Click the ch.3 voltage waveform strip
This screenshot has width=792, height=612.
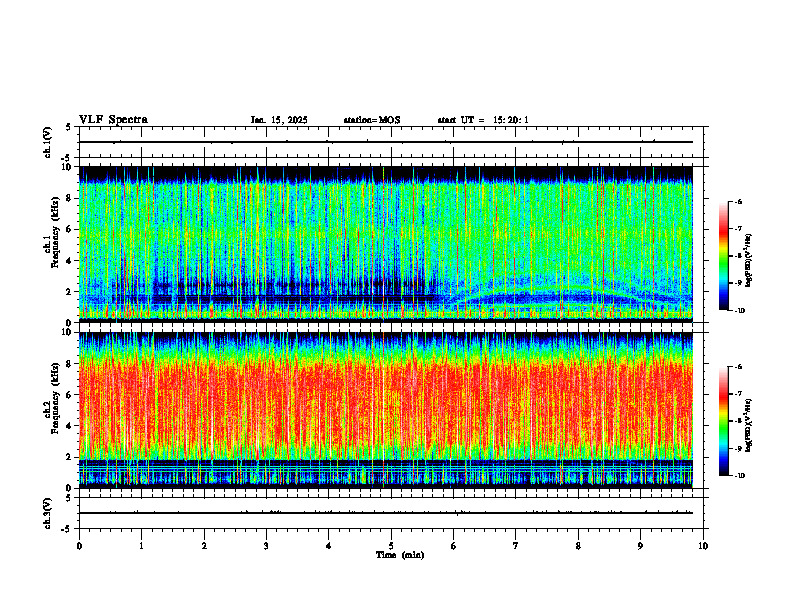[391, 513]
